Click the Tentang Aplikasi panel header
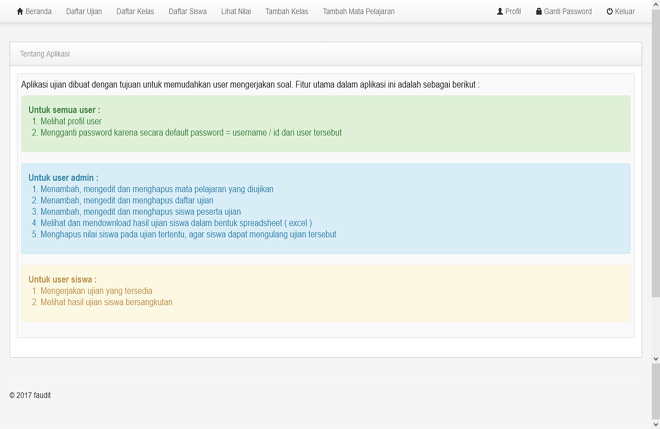Viewport: 660px width, 429px height. pyautogui.click(x=326, y=54)
